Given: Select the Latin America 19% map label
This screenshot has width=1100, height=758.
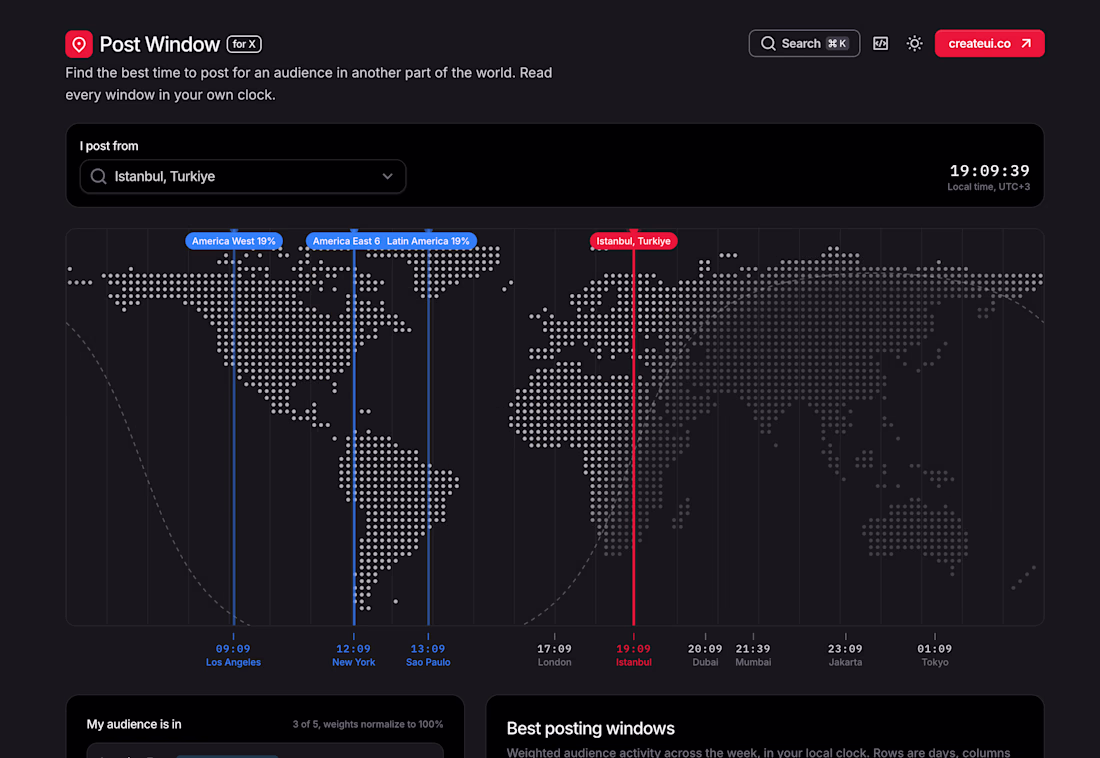Looking at the screenshot, I should pyautogui.click(x=429, y=241).
